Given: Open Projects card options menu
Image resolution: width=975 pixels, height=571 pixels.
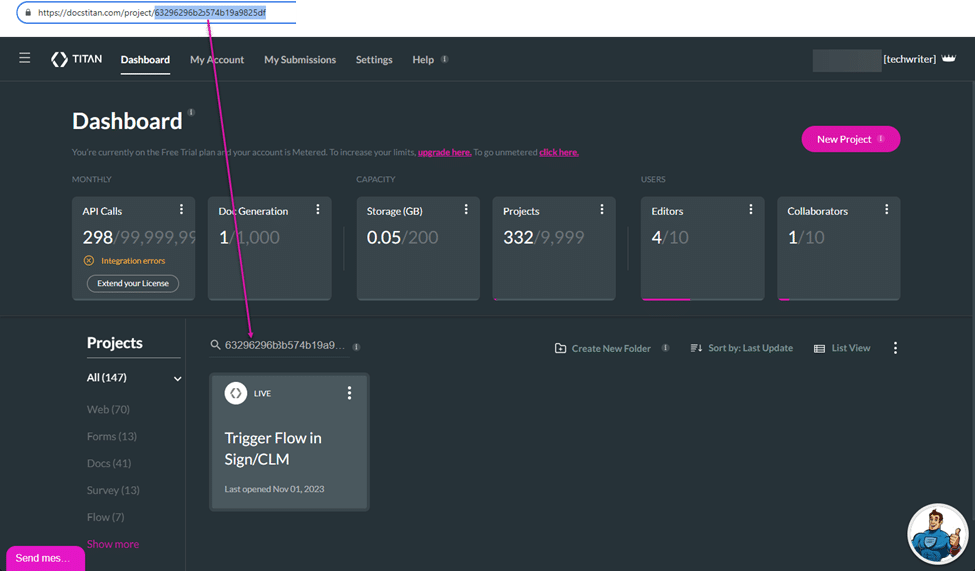Looking at the screenshot, I should (x=602, y=210).
